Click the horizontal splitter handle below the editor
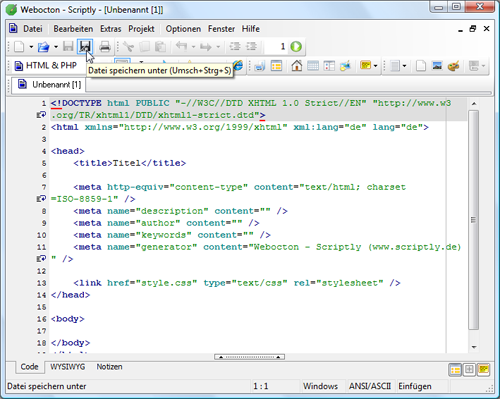 [x=249, y=357]
